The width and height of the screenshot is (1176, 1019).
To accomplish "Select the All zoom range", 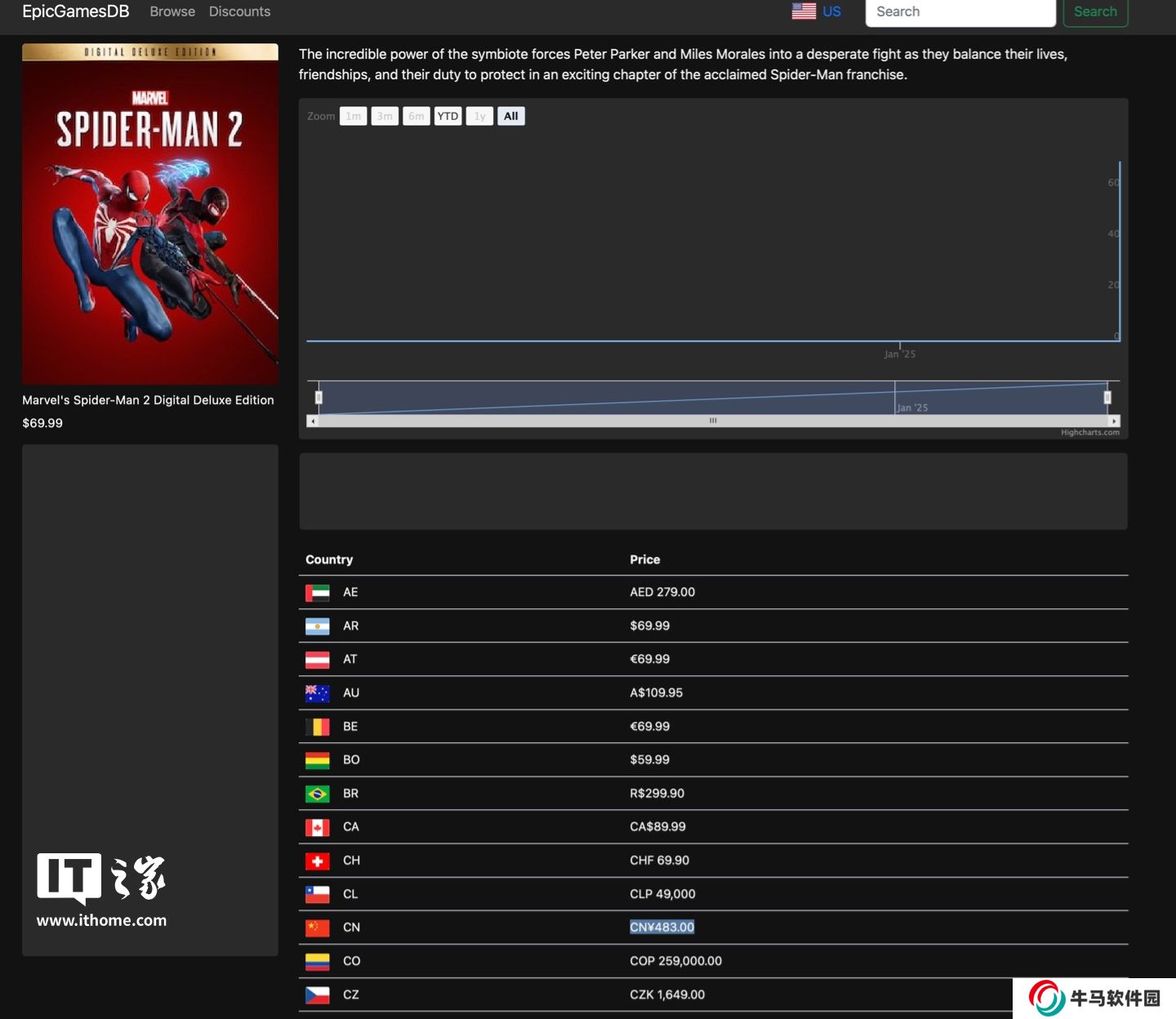I will [x=510, y=116].
